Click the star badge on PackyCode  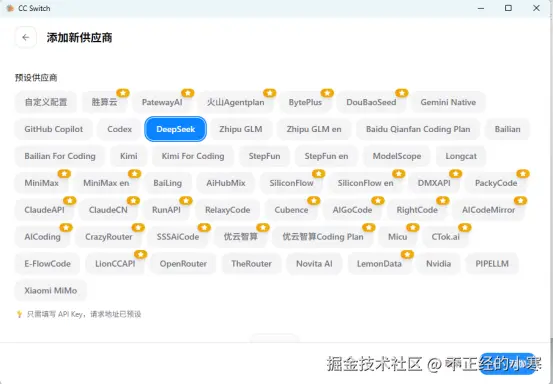(x=523, y=174)
